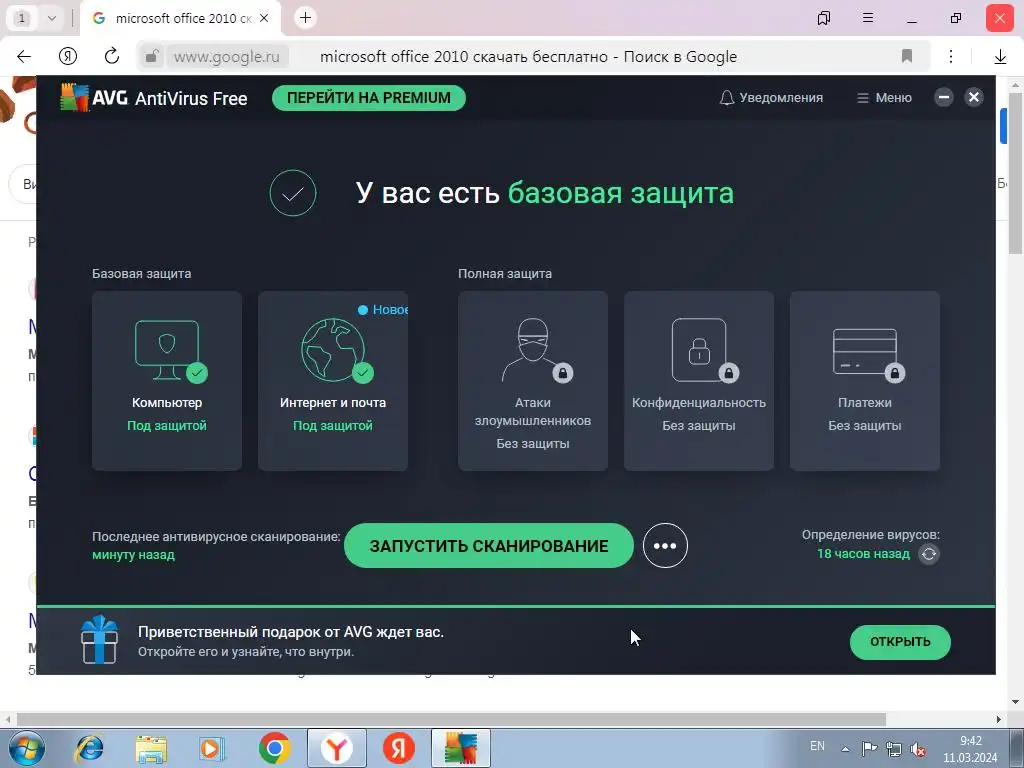Click the protection status checkmark circle

(293, 193)
